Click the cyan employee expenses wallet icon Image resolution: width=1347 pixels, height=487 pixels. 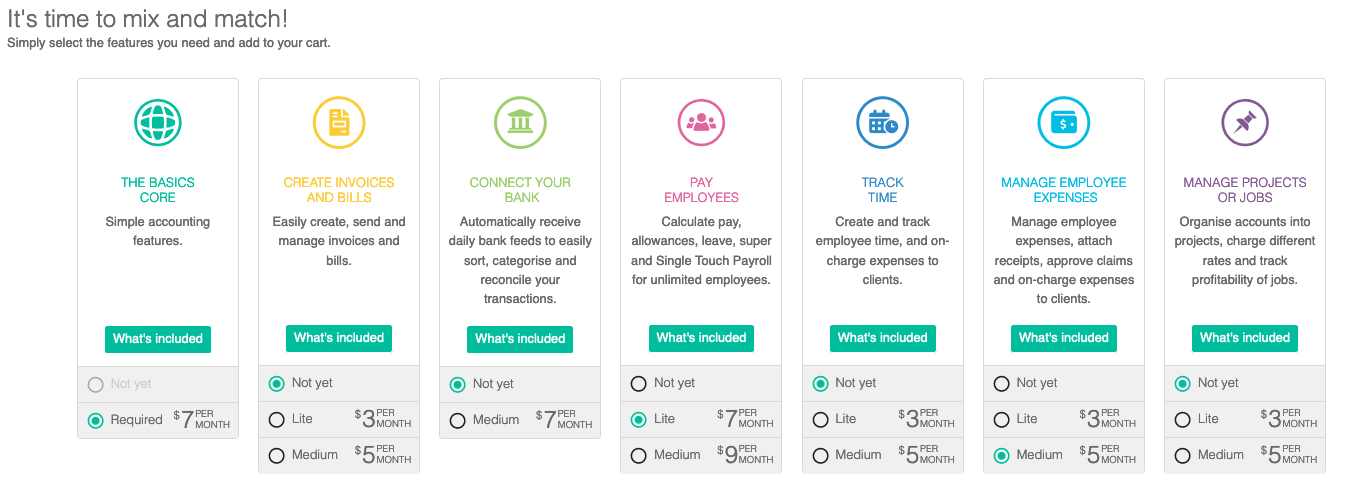pos(1064,123)
